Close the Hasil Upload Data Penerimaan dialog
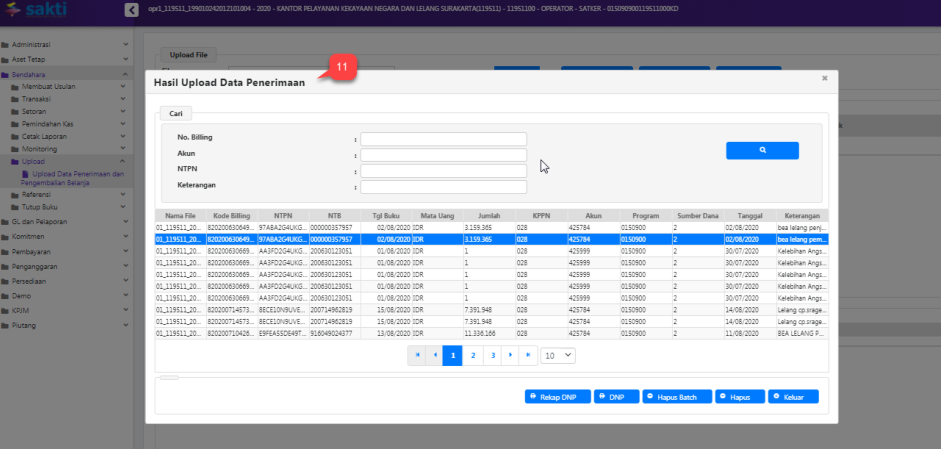 coord(824,77)
